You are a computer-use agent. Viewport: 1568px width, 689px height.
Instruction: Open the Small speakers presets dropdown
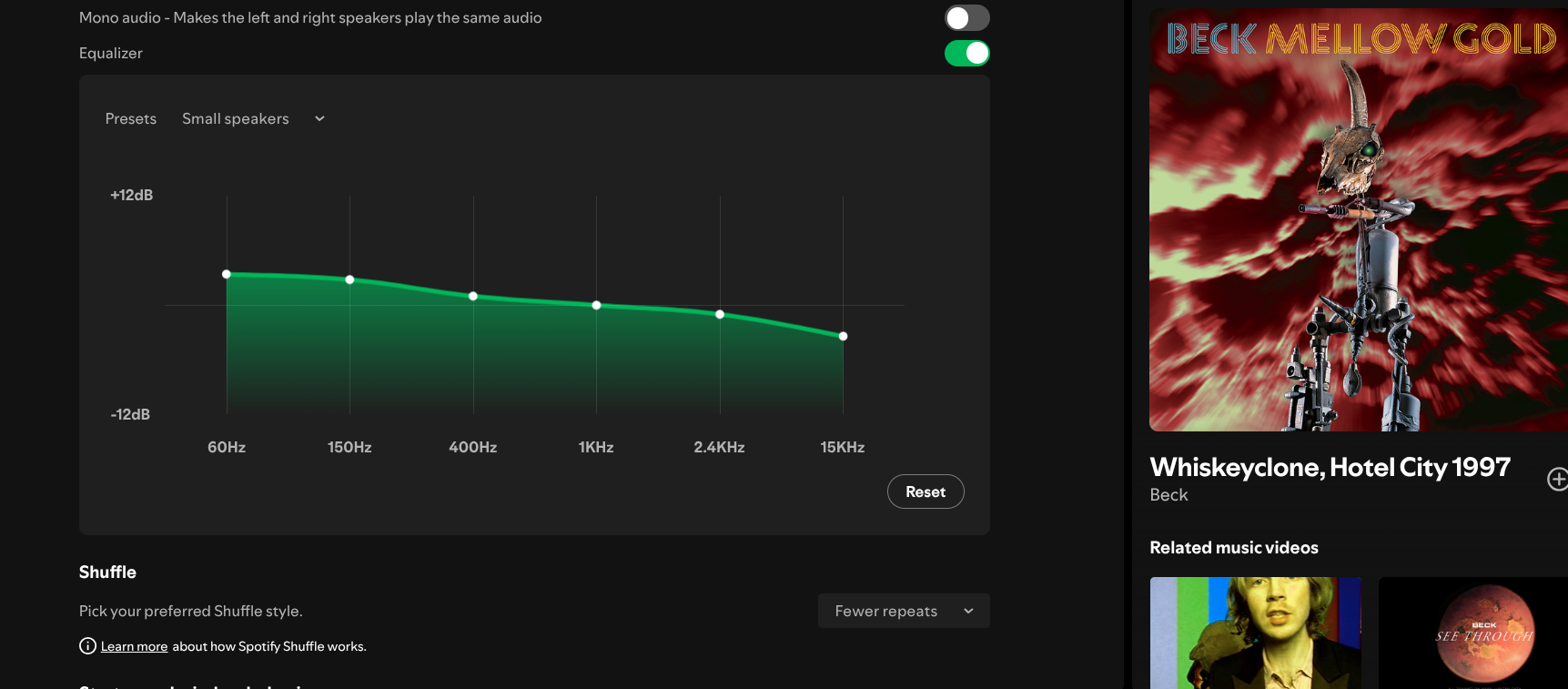[253, 119]
